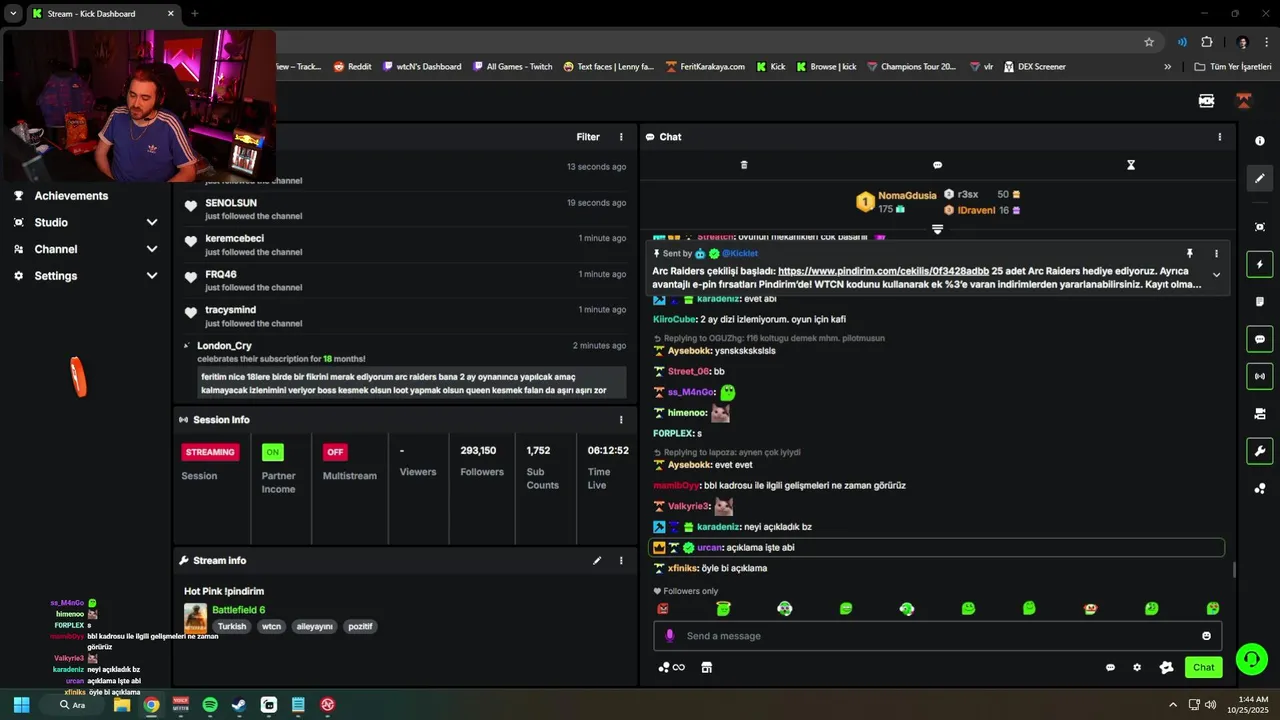
Task: Open Steam from the taskbar
Action: click(x=239, y=705)
